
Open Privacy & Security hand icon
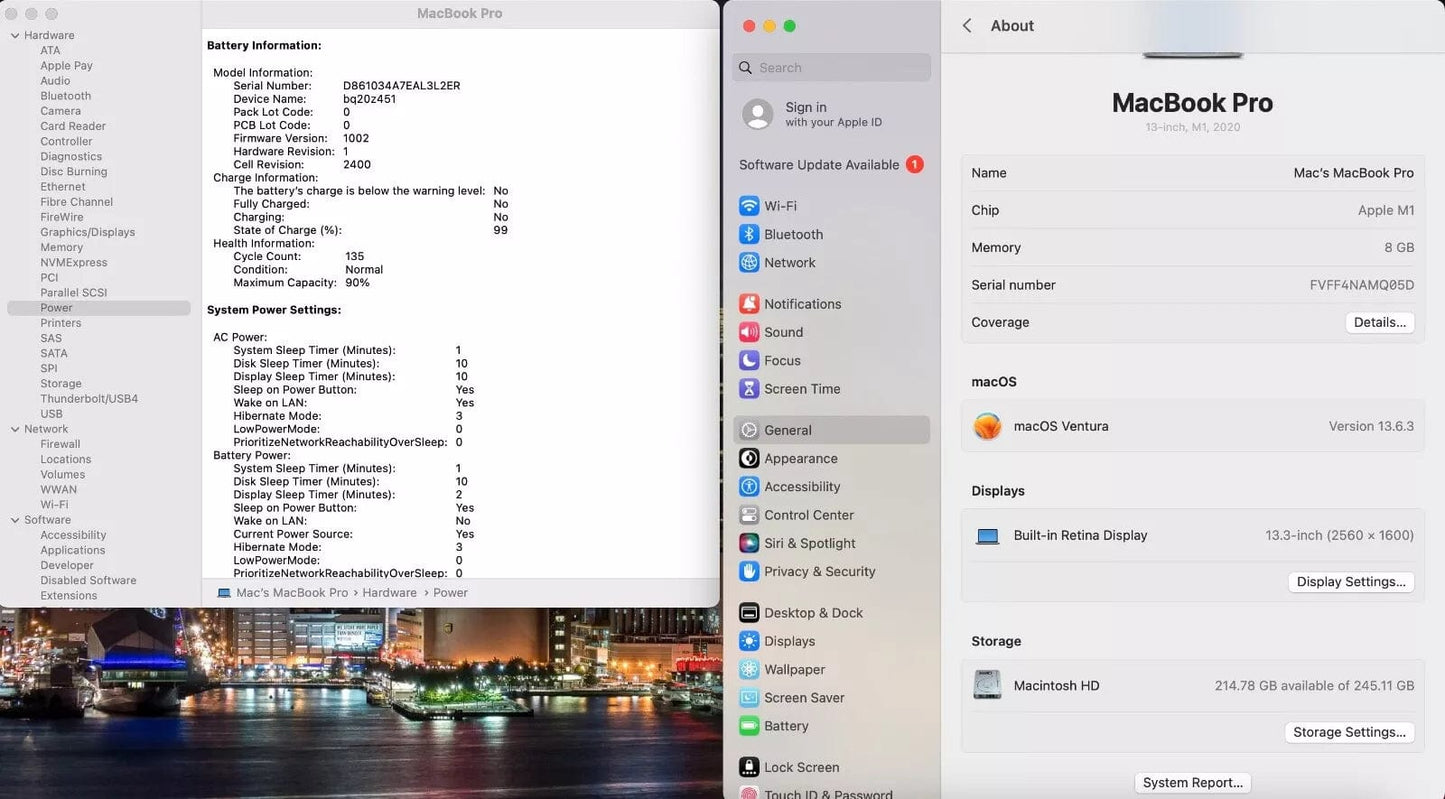[x=749, y=571]
